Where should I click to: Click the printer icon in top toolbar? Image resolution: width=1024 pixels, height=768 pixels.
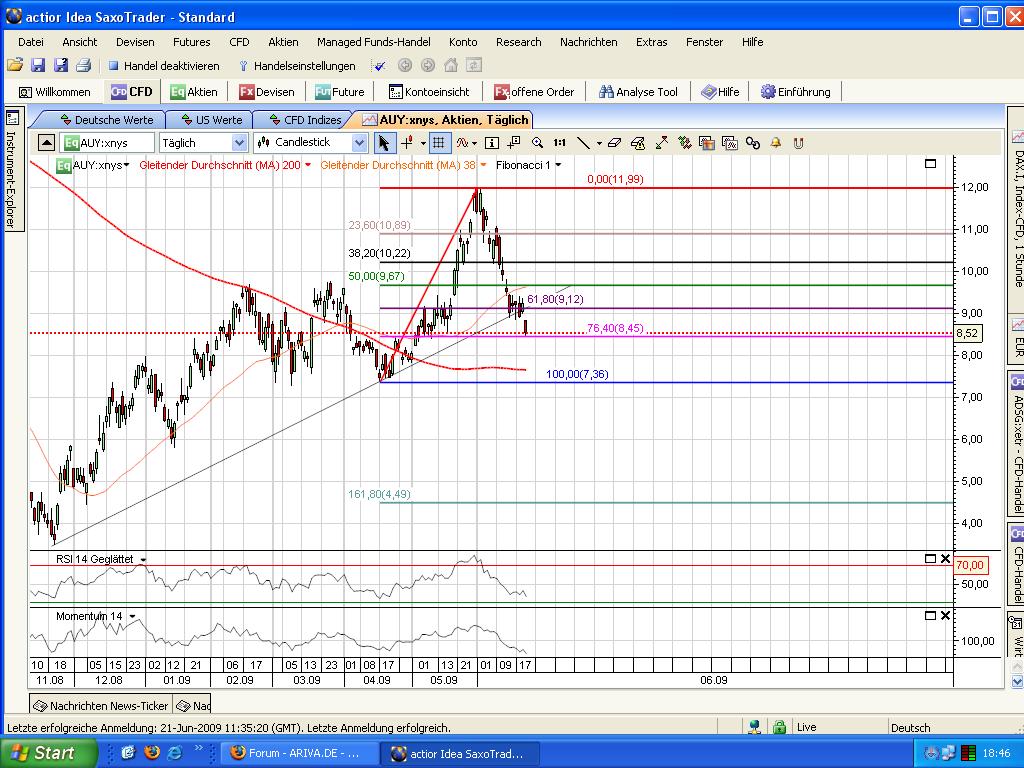pos(83,66)
